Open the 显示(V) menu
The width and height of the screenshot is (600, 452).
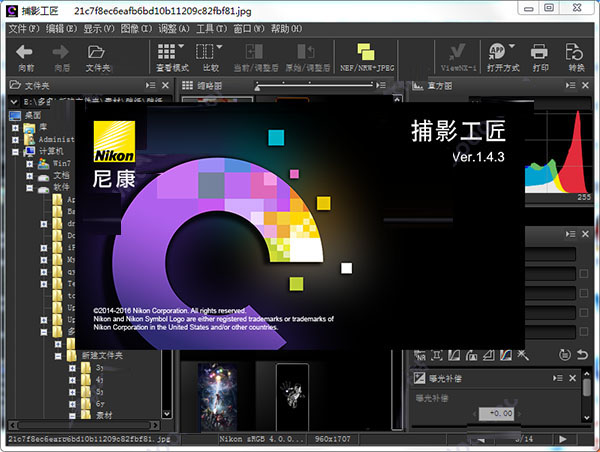pyautogui.click(x=99, y=29)
